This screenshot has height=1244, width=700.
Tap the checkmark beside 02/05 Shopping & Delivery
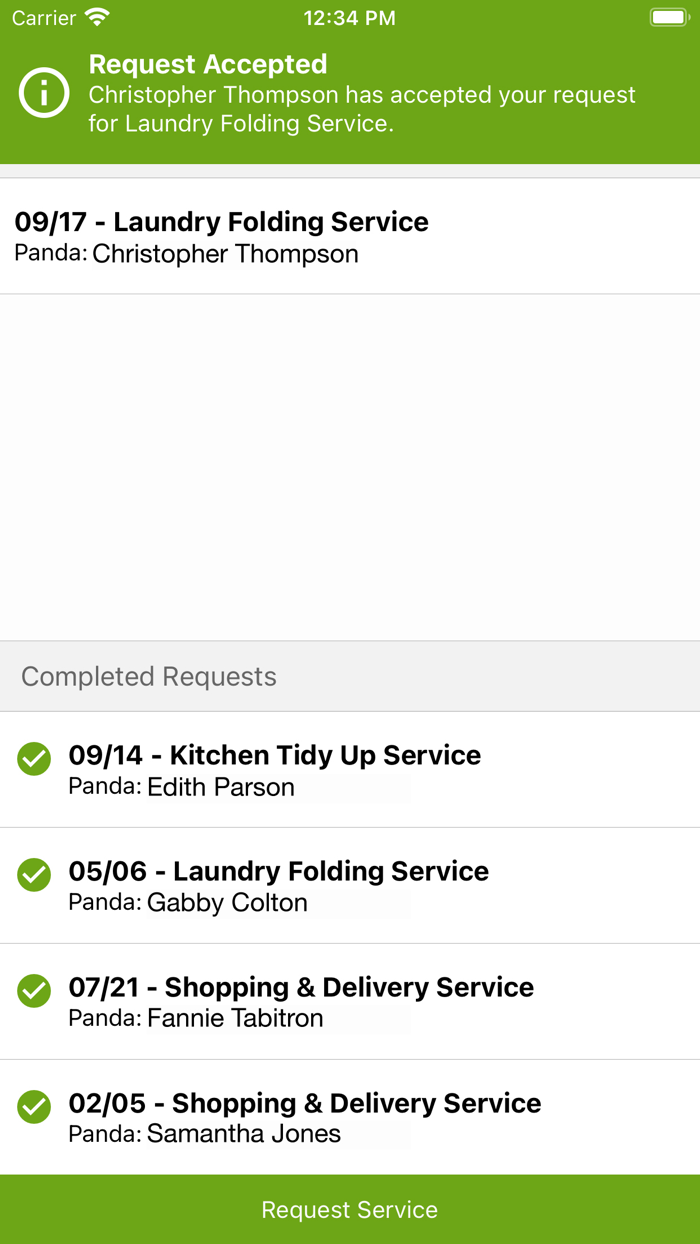pos(34,1107)
